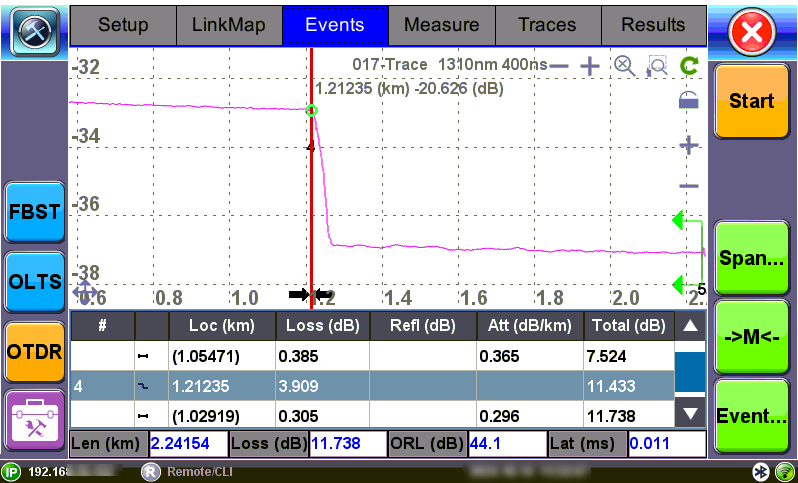Click the upper green trace marker arrow
This screenshot has width=798, height=483.
point(680,220)
